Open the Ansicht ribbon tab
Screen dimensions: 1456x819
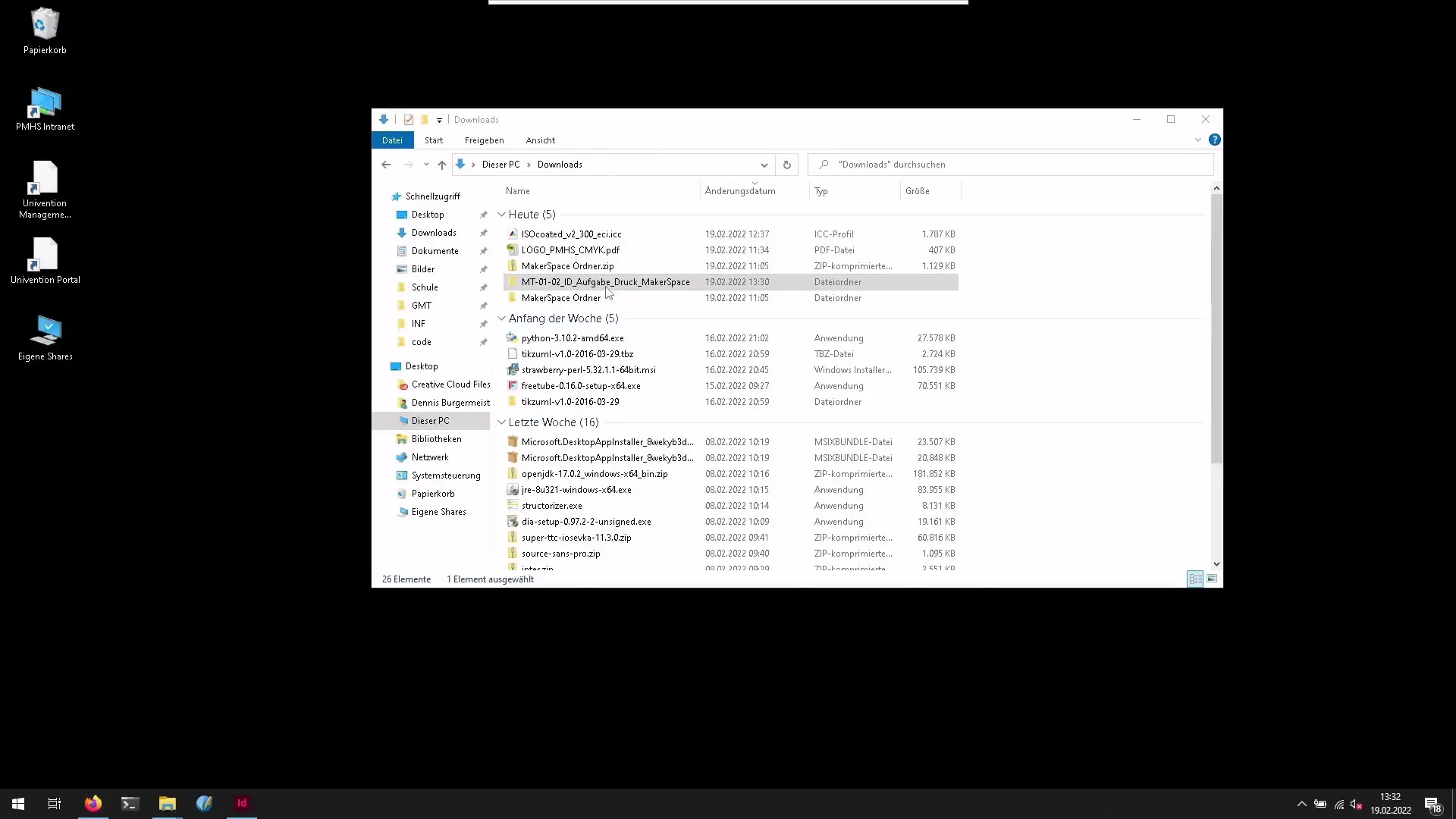(540, 140)
